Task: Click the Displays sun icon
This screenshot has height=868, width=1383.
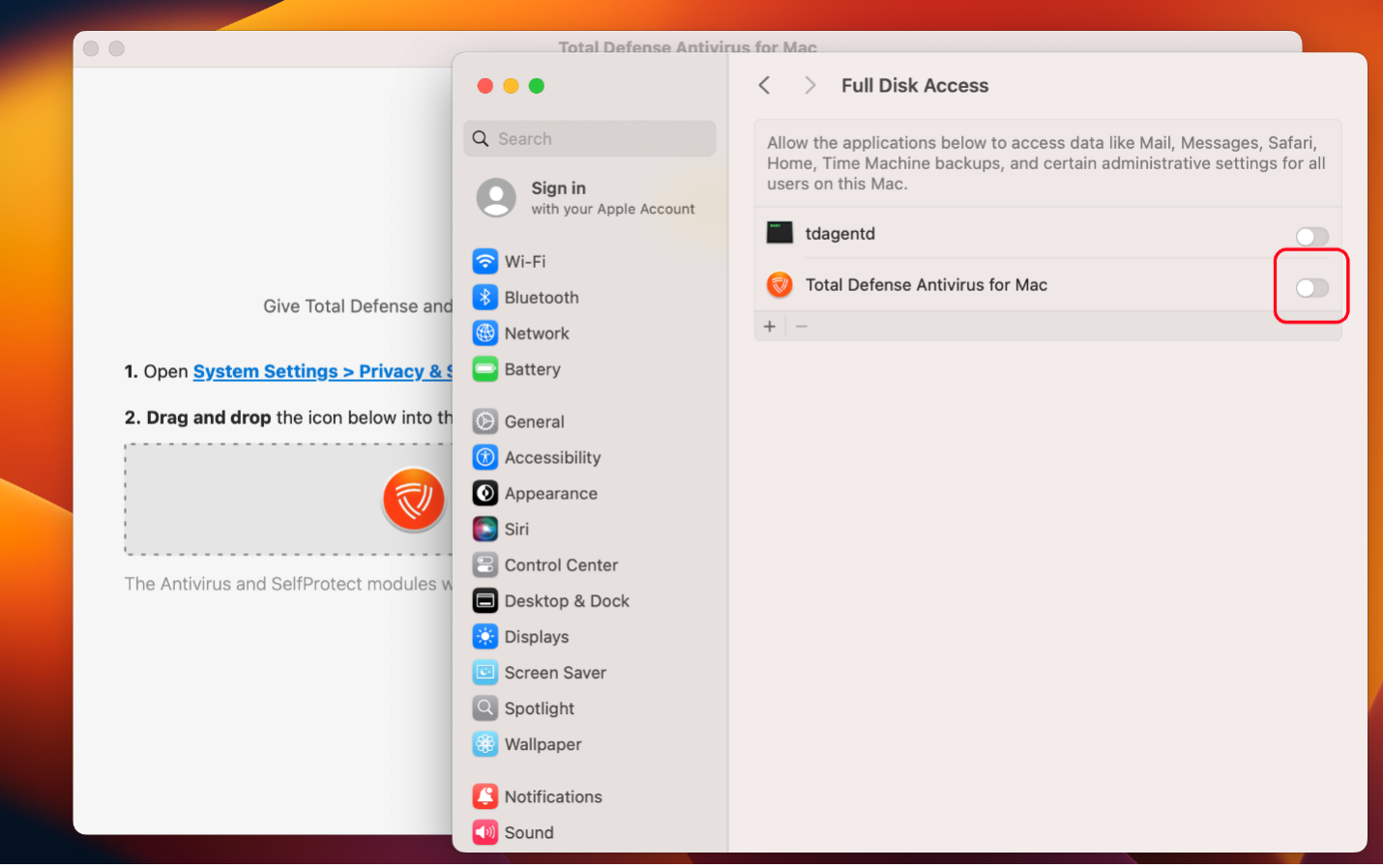Action: pyautogui.click(x=486, y=636)
